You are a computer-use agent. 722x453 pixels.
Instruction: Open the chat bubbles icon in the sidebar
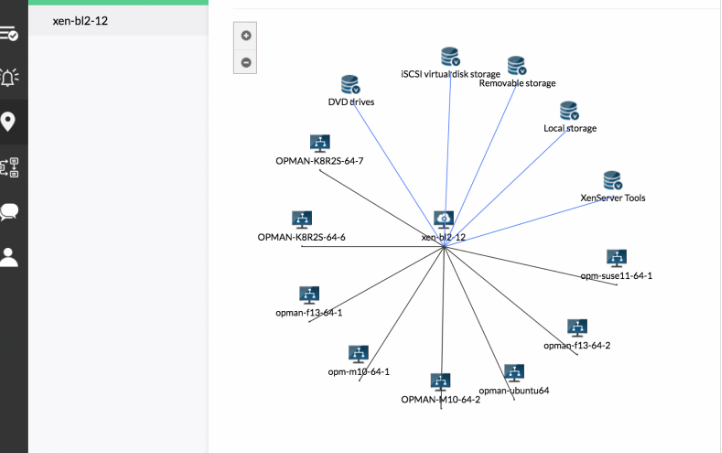click(9, 211)
